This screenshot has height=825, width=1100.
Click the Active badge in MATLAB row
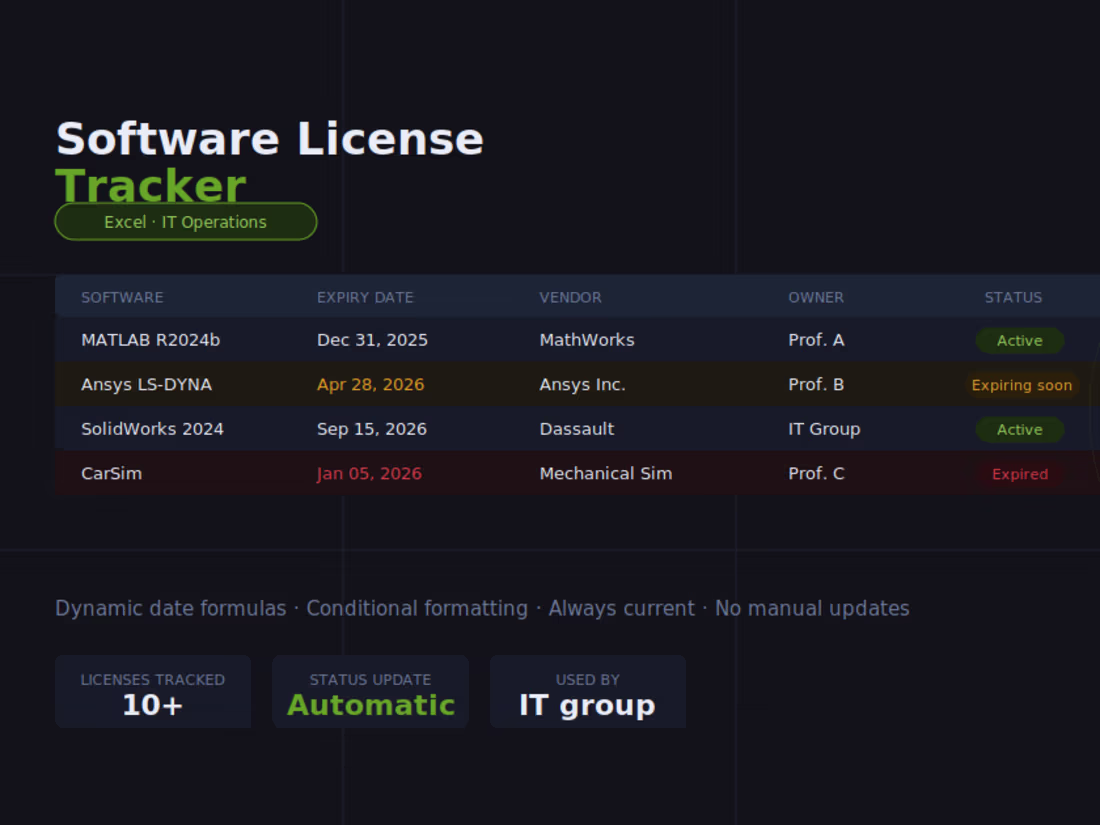point(1020,340)
